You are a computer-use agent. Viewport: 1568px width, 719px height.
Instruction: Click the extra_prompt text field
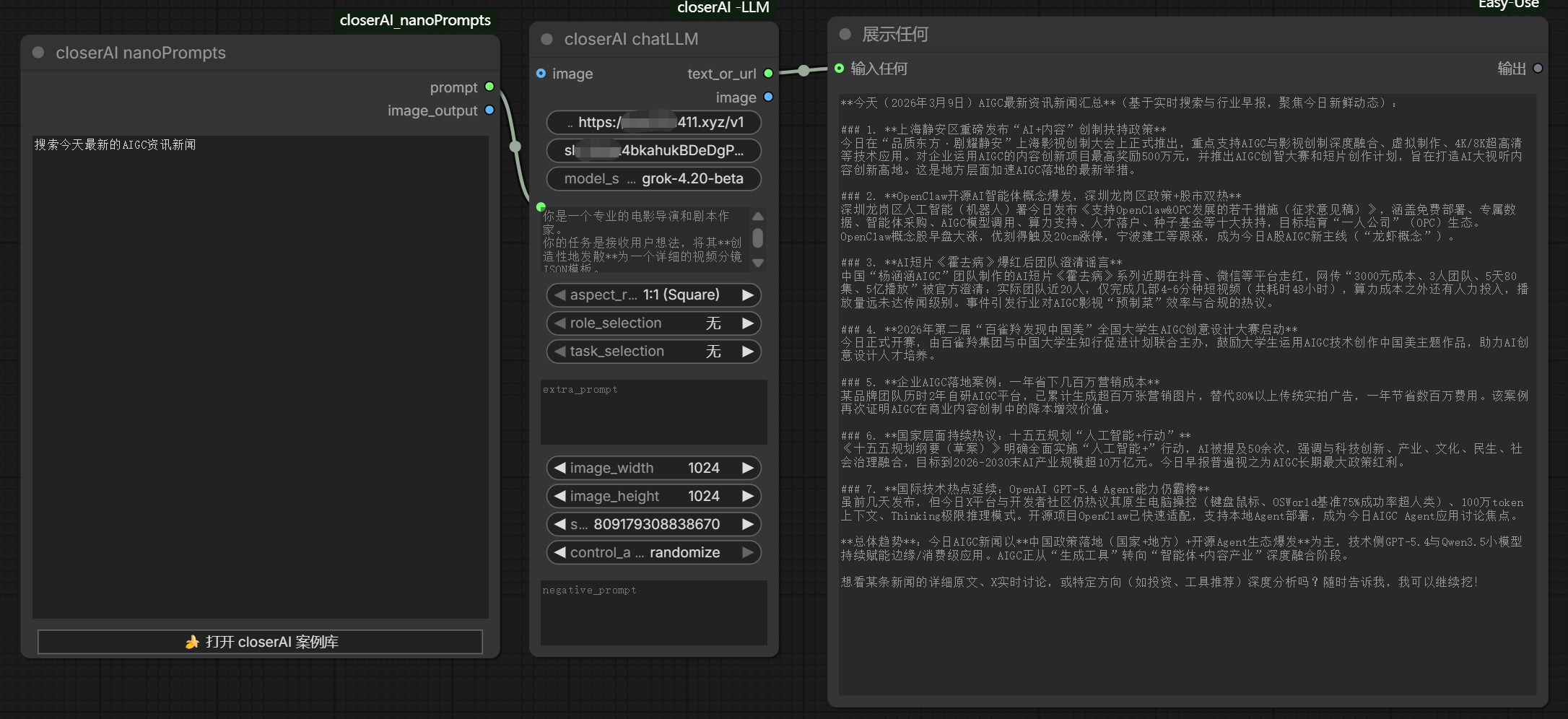653,413
